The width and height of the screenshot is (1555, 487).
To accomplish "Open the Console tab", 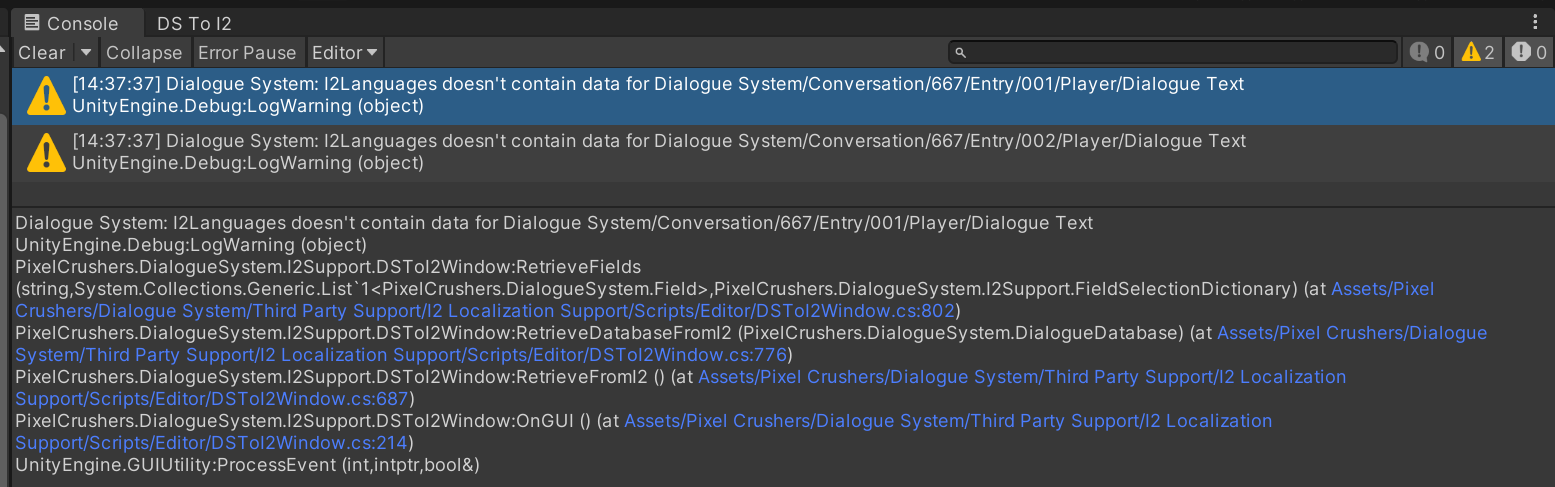I will pos(70,23).
